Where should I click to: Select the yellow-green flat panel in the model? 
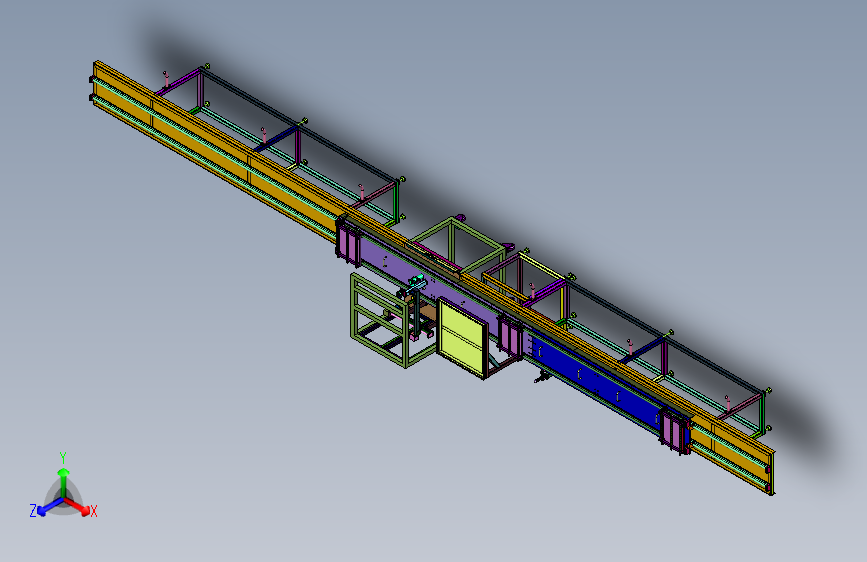tap(462, 337)
